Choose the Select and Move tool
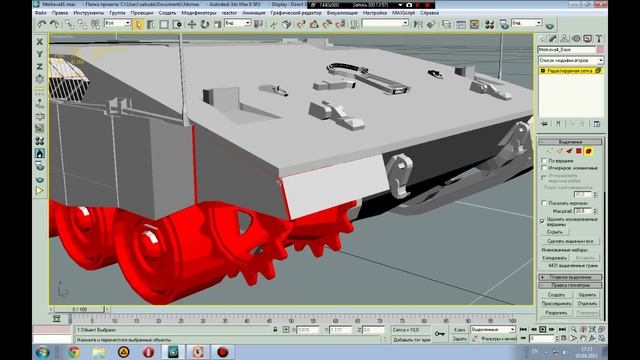 click(191, 24)
